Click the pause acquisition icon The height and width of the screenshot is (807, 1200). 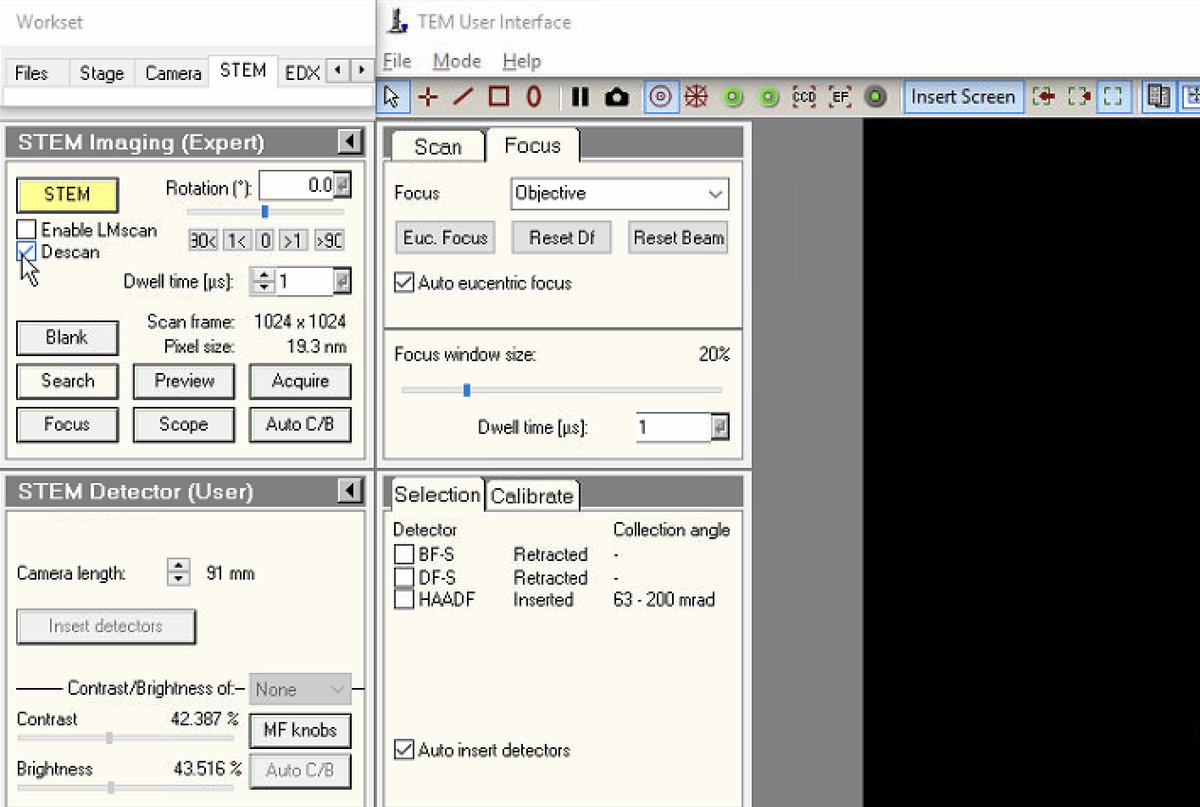579,96
